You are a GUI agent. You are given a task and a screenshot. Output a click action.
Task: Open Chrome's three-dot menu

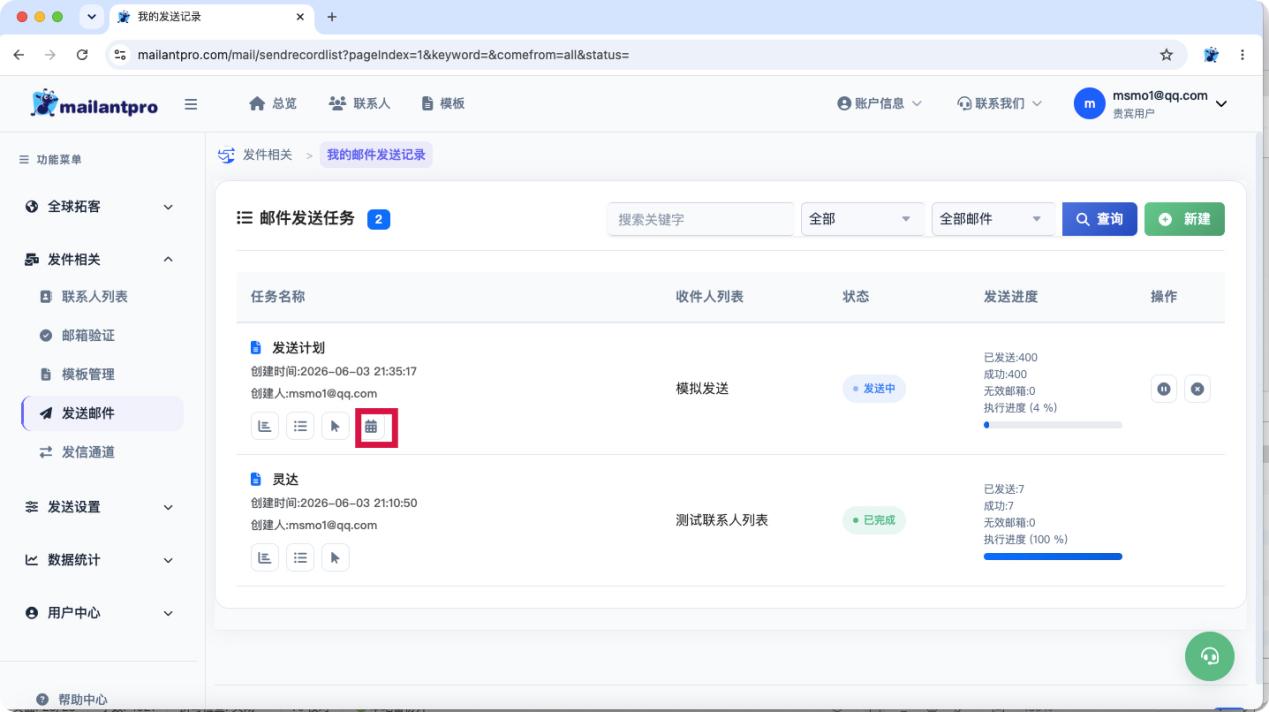(1243, 55)
